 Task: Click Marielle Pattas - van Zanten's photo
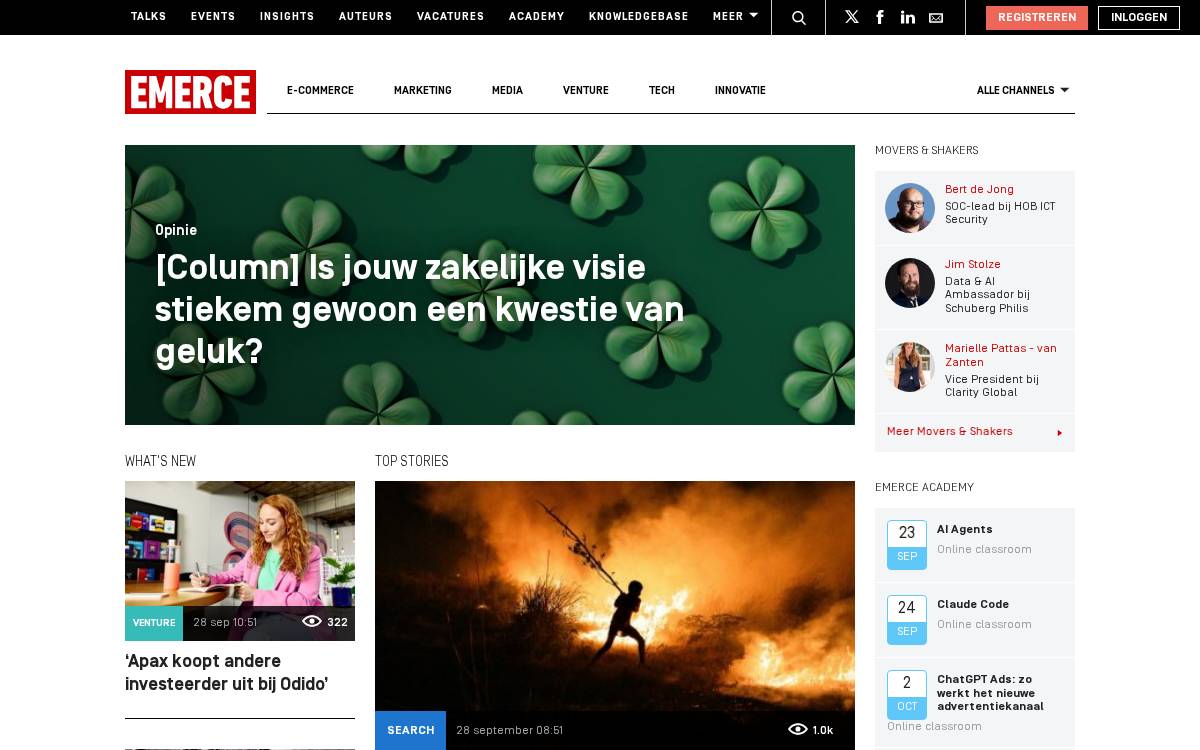tap(910, 367)
